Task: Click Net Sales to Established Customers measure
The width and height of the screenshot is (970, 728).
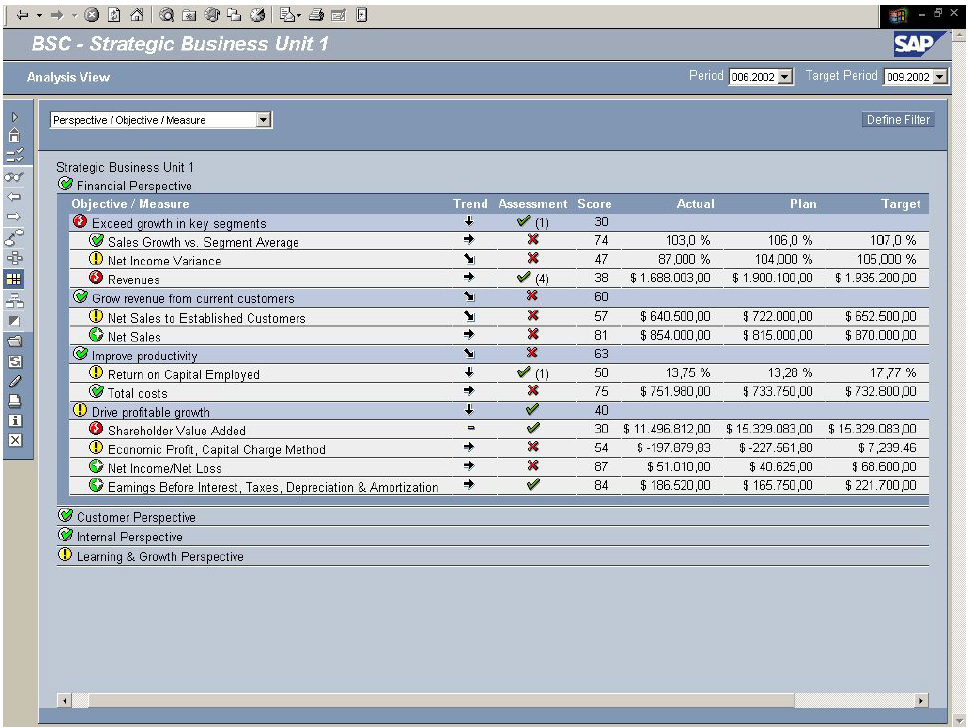Action: point(207,318)
